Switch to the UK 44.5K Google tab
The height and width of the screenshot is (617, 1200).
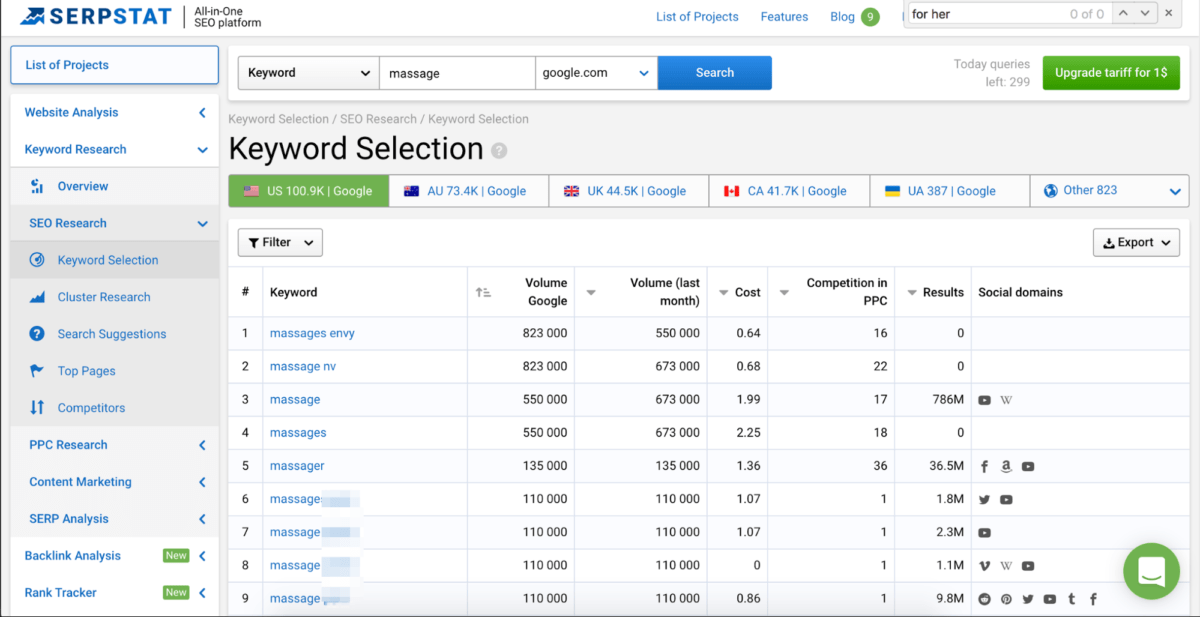click(628, 191)
